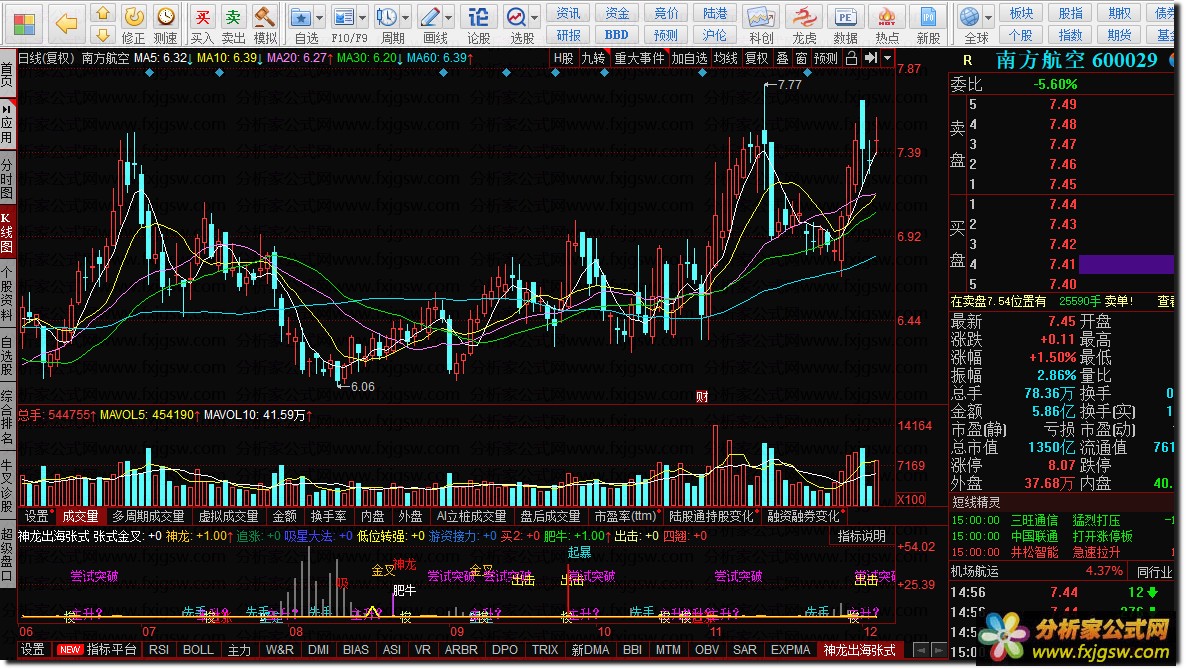Screen dimensions: 1186x669
Task: Open 陆港 button in toolbar
Action: pos(715,14)
